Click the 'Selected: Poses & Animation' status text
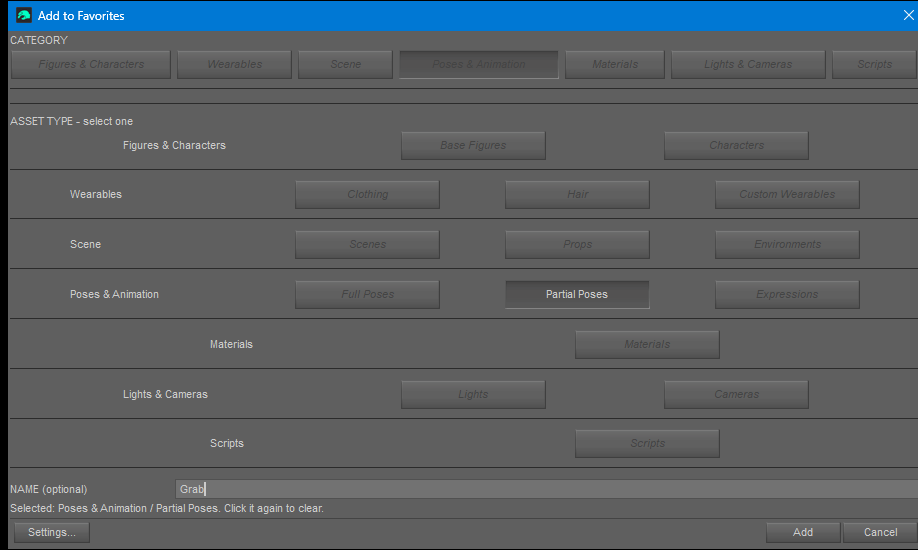This screenshot has height=550, width=918. pos(167,508)
